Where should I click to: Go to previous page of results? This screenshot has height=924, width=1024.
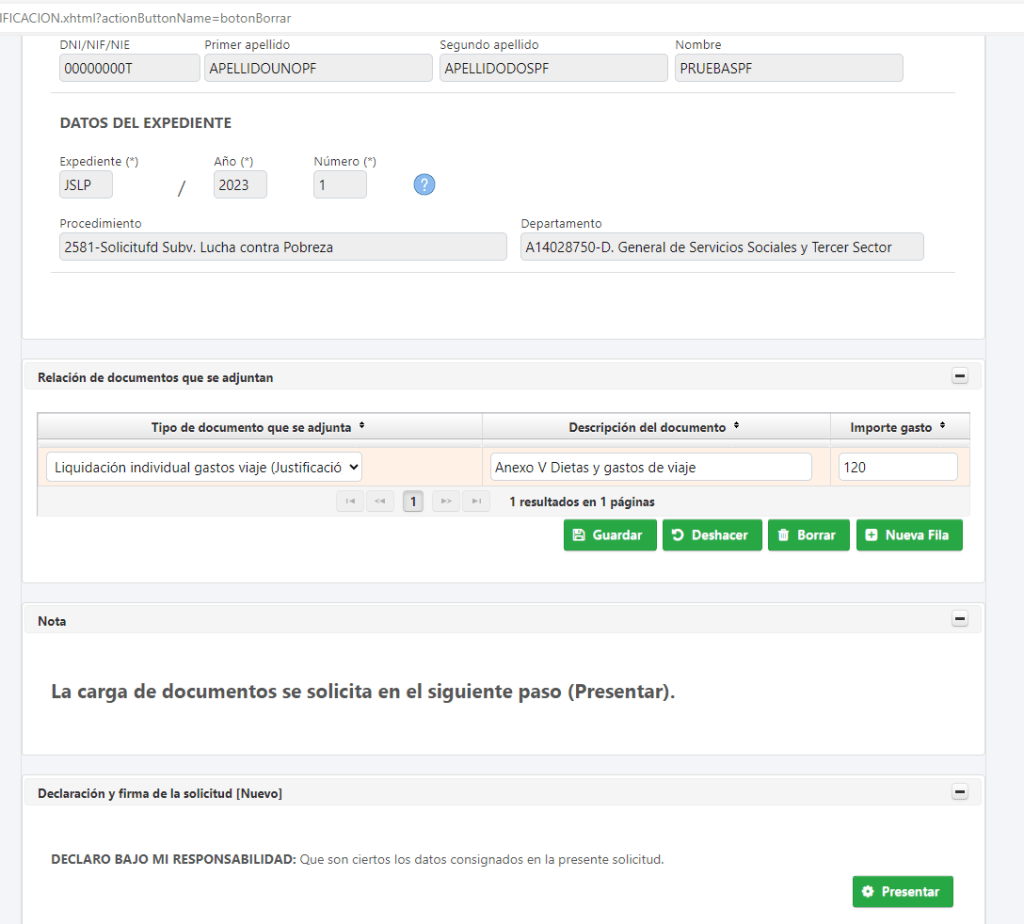click(x=380, y=501)
